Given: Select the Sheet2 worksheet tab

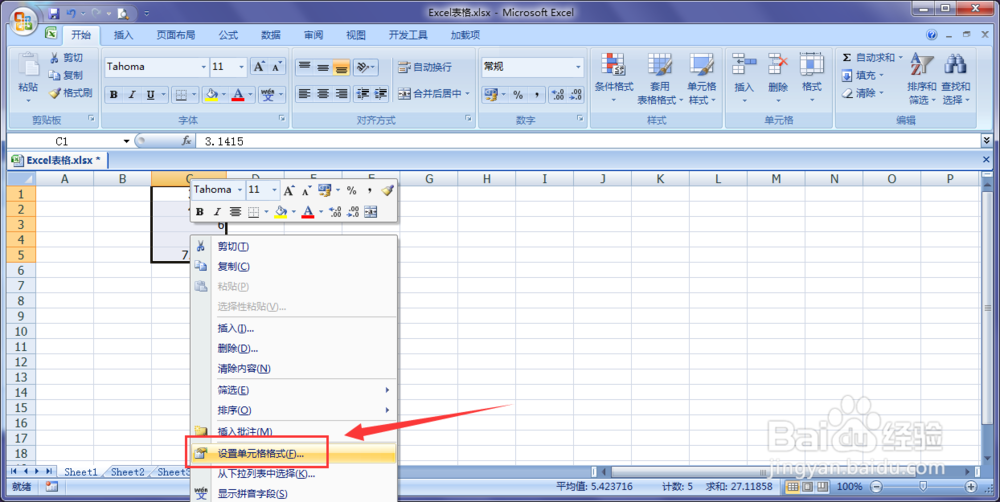Looking at the screenshot, I should point(128,472).
